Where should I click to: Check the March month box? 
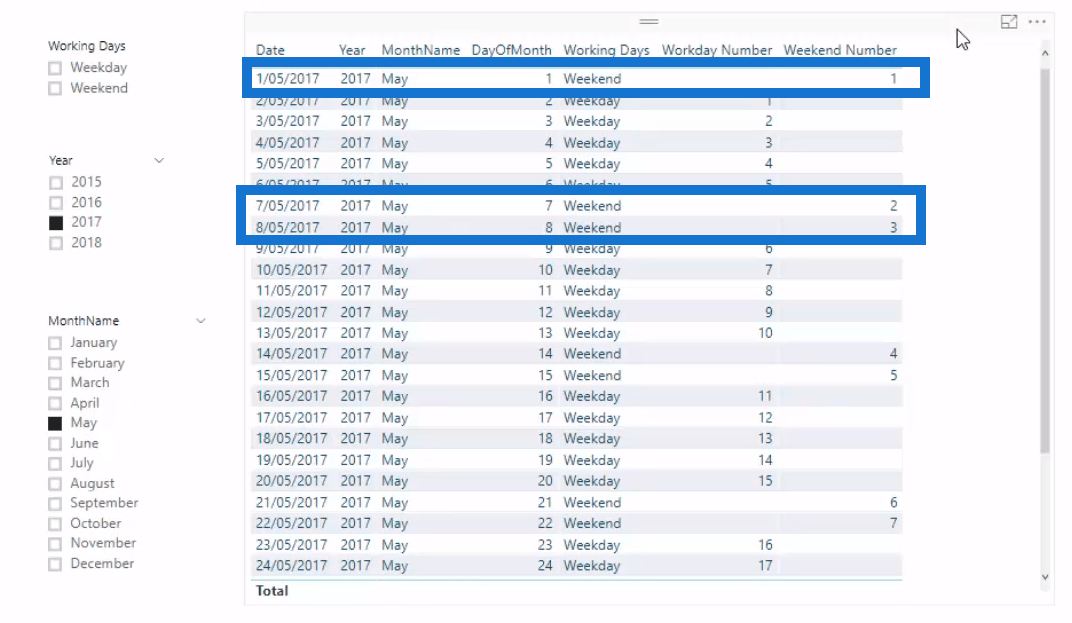[x=55, y=383]
